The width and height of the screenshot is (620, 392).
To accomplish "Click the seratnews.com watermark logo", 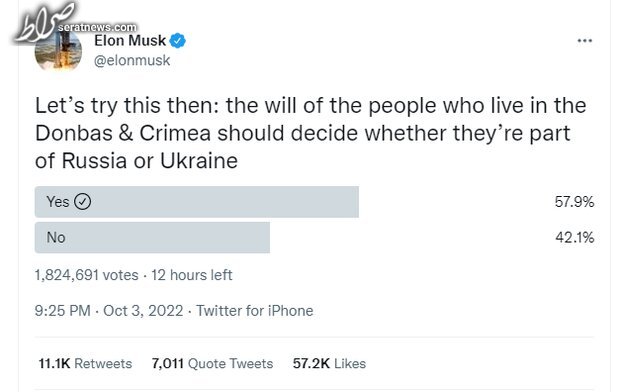I will [x=75, y=23].
